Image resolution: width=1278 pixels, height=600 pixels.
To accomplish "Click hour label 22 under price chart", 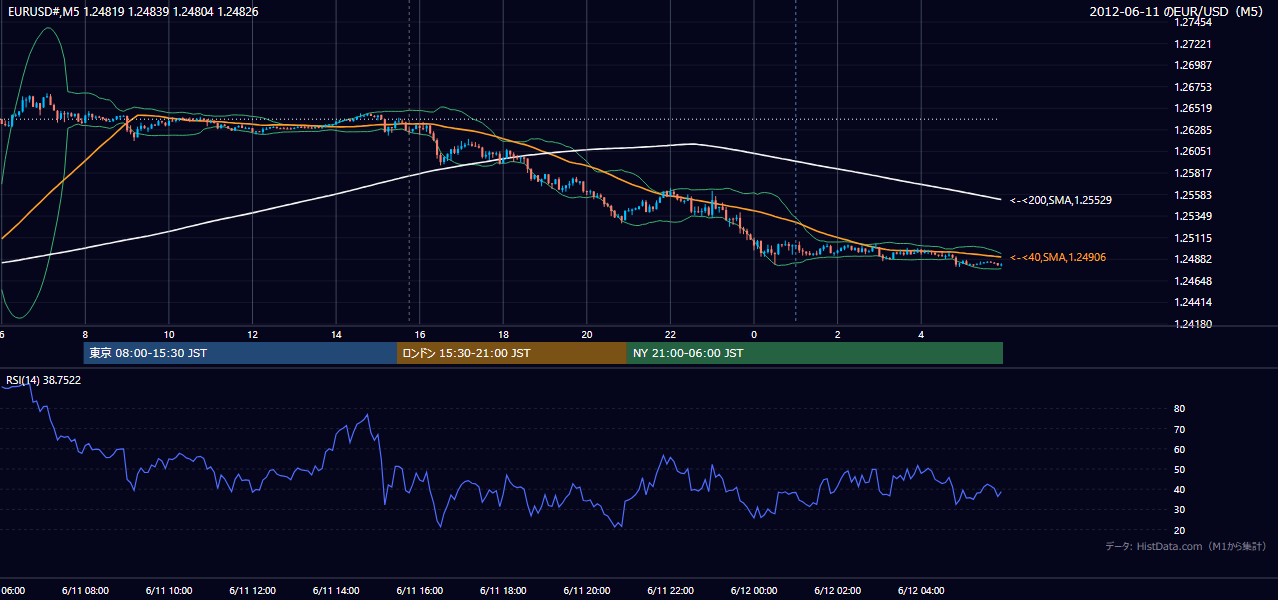I will pyautogui.click(x=670, y=335).
